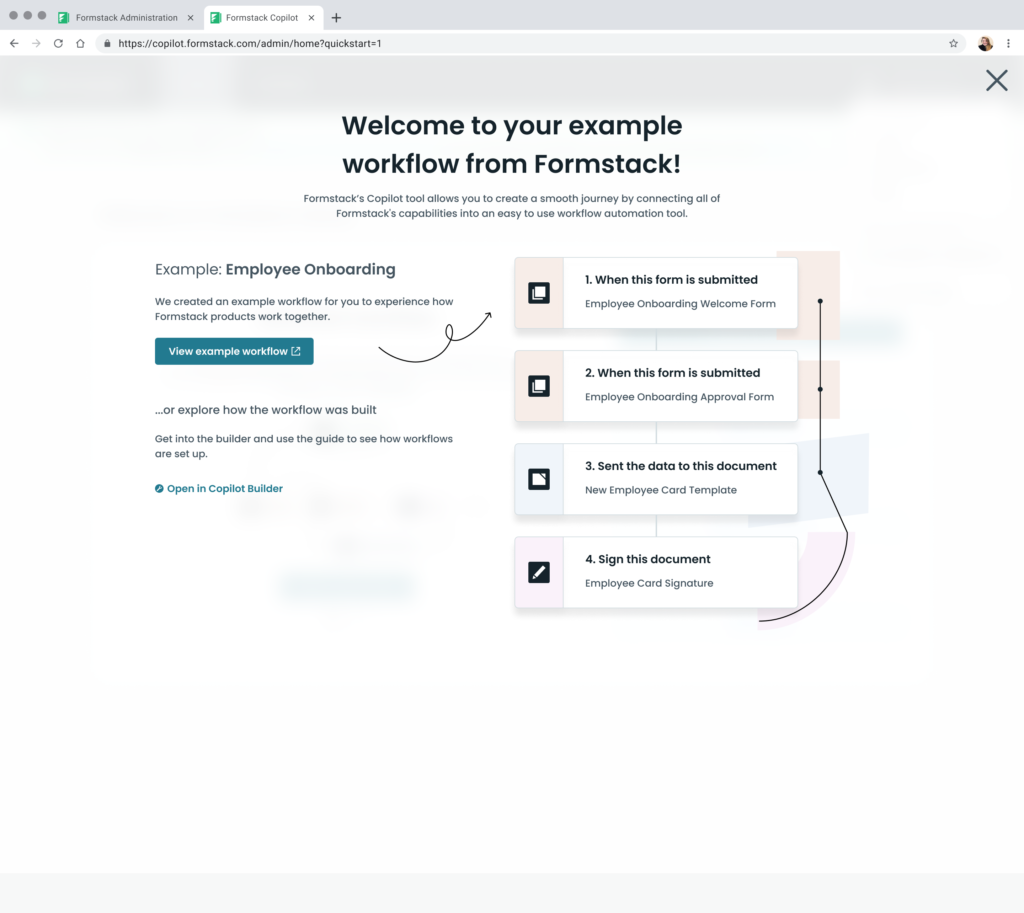The image size is (1024, 913).
Task: Click the '2. When this form is submitted' heading
Action: [672, 373]
